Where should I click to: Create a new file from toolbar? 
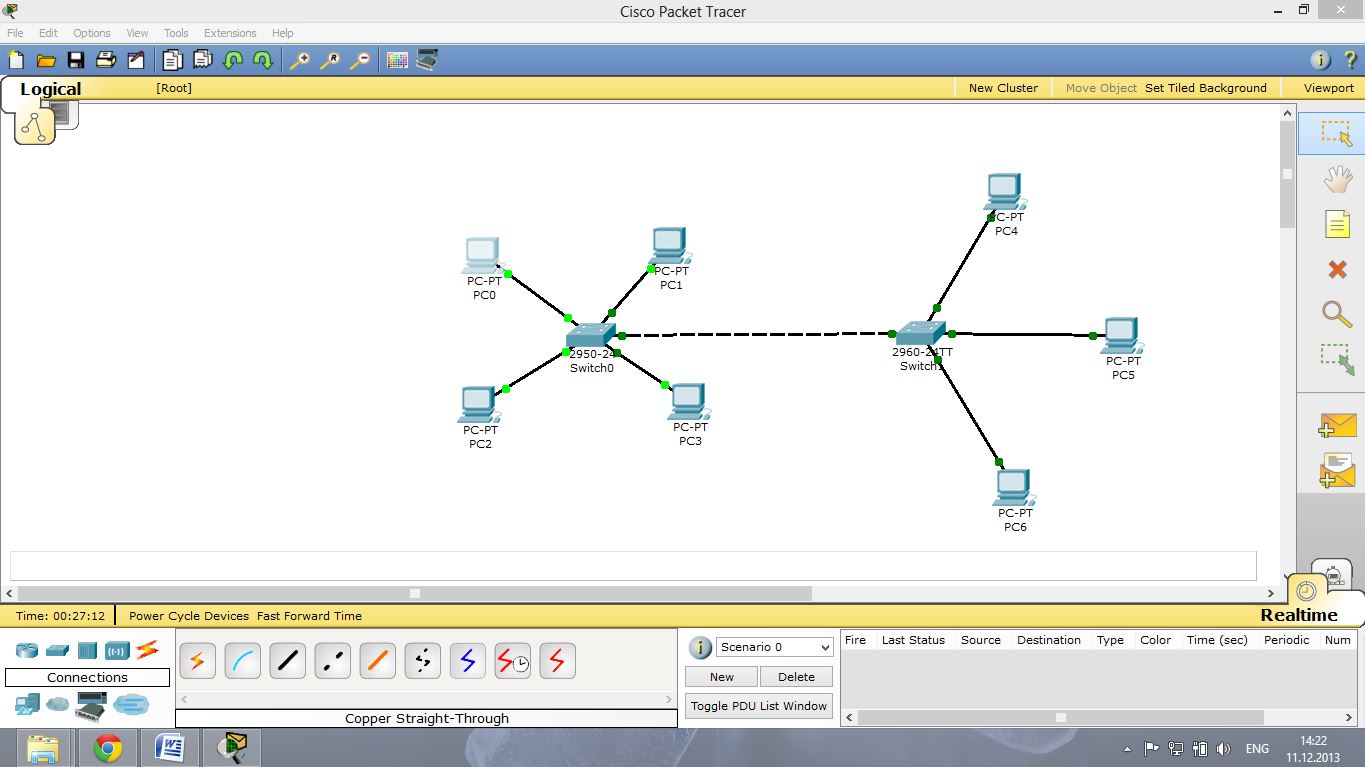[x=16, y=60]
